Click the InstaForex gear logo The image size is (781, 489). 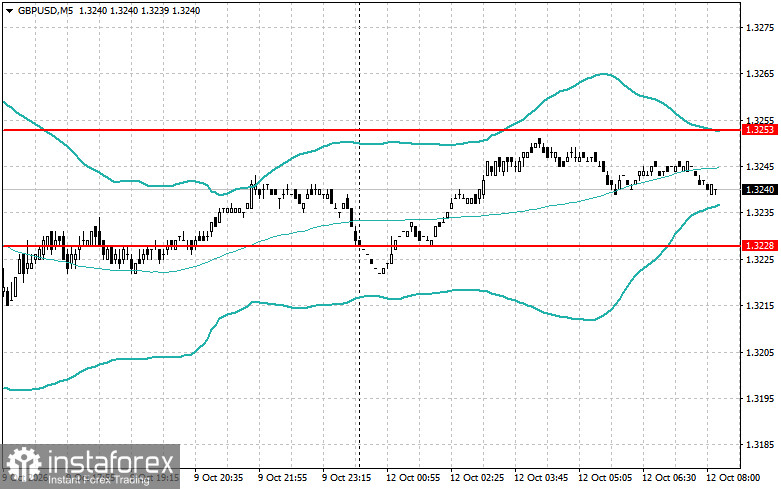23,464
